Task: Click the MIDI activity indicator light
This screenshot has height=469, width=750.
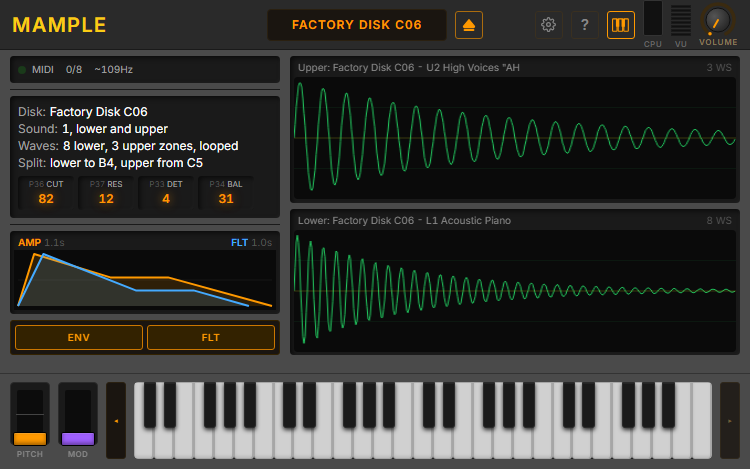Action: coord(22,70)
